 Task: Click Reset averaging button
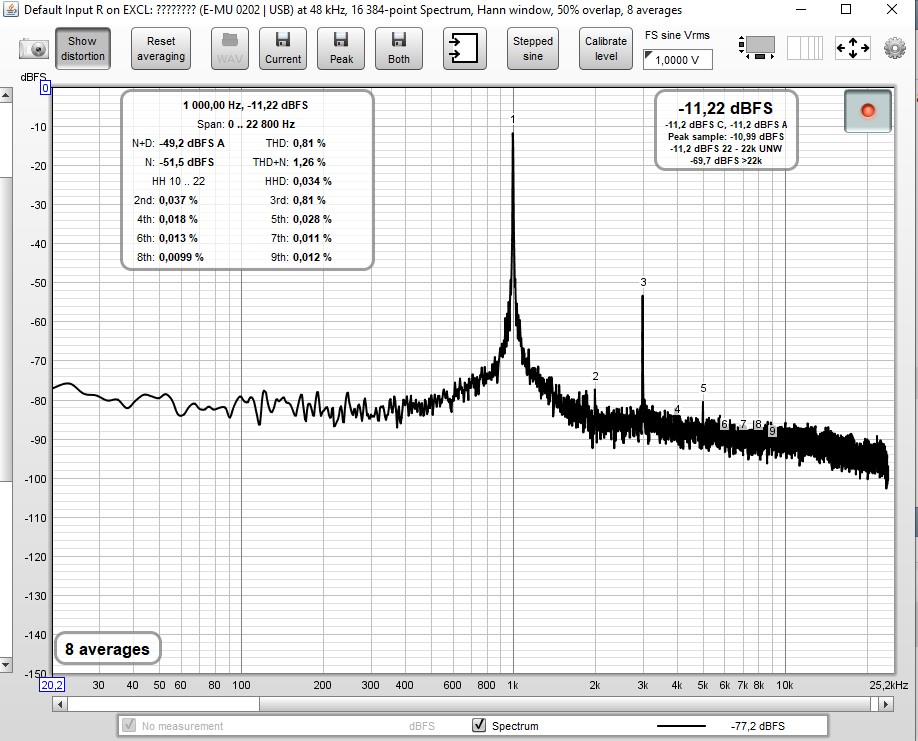161,49
